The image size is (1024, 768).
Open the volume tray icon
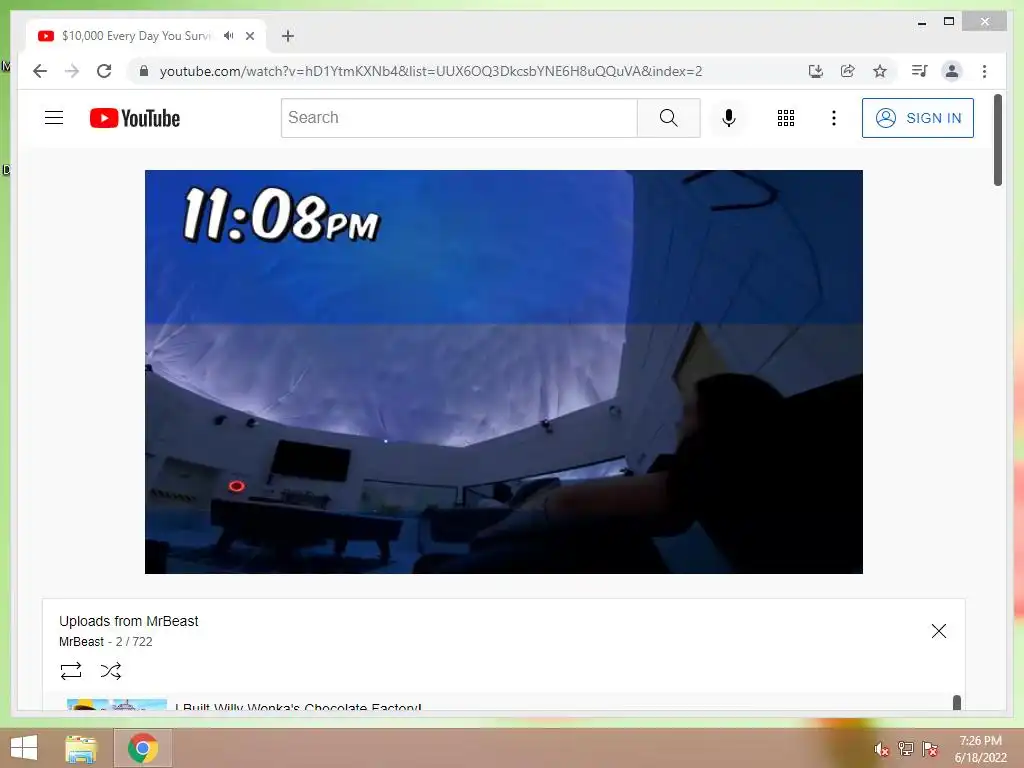882,749
